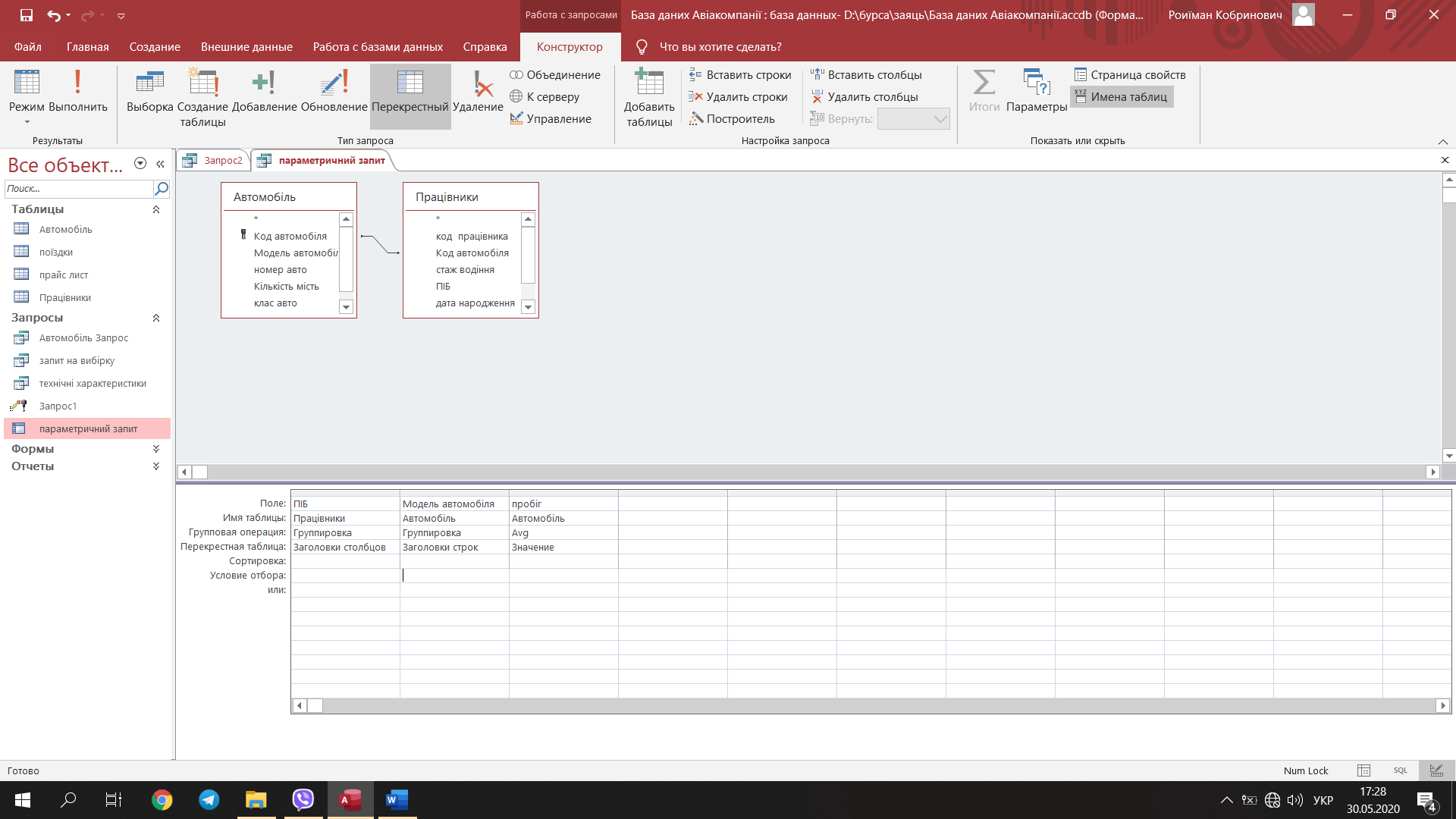
Task: Open Добавить таблицы dialog icon
Action: [x=649, y=97]
